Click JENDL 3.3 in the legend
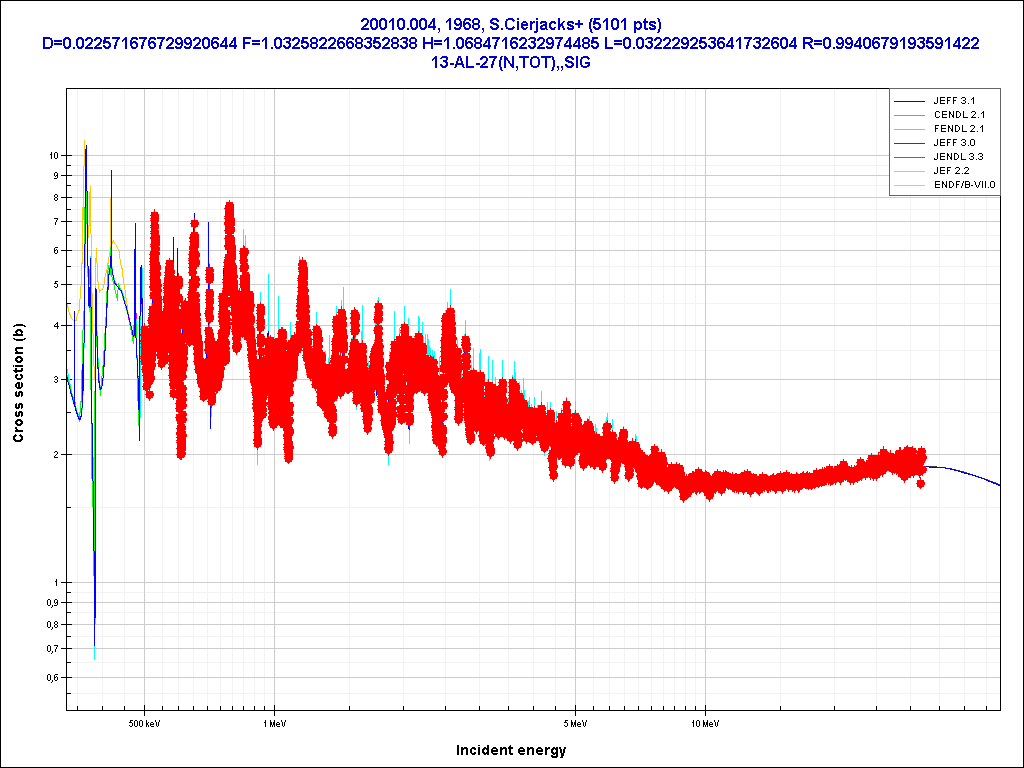The height and width of the screenshot is (768, 1024). 957,157
